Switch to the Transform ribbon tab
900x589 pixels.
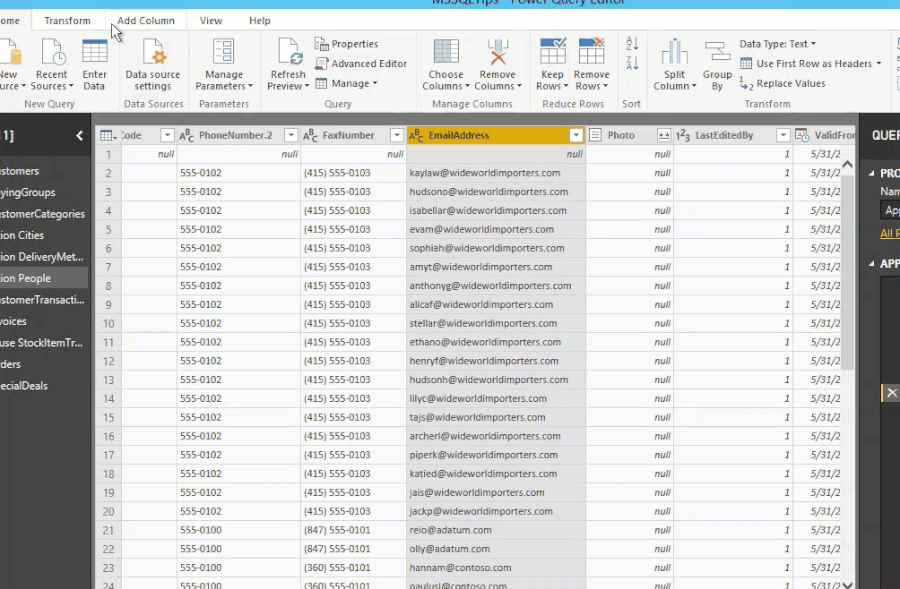(67, 19)
